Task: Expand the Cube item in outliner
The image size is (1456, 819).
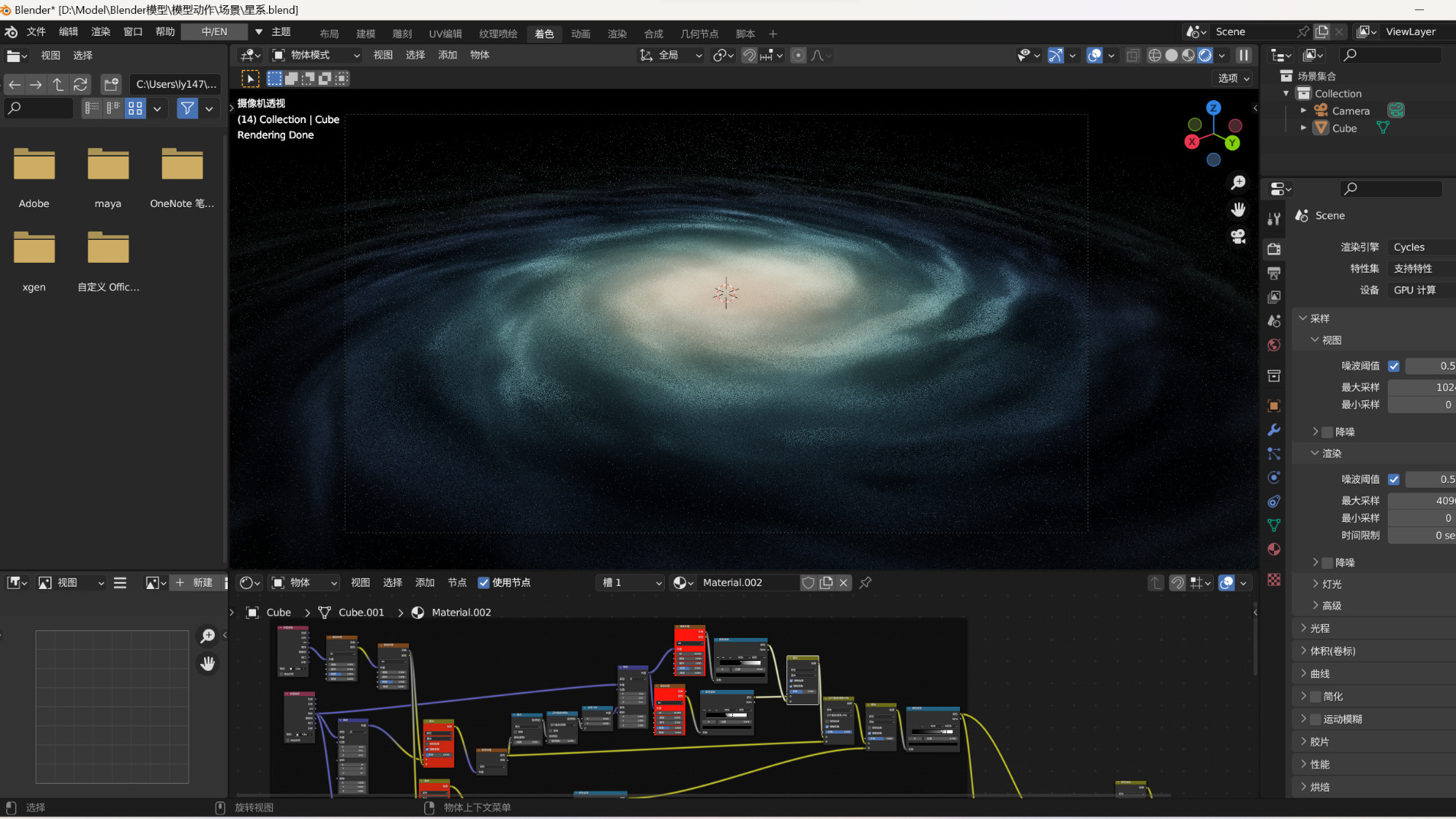Action: (1304, 128)
